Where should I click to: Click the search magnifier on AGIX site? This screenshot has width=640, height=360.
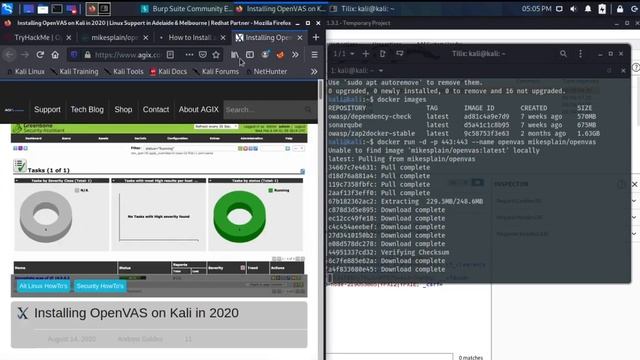(308, 109)
